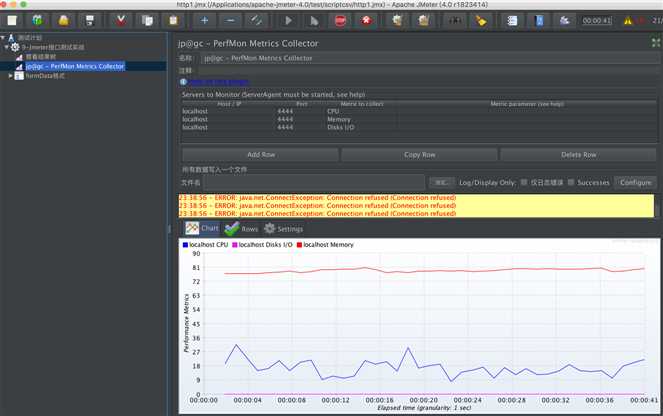This screenshot has width=663, height=416.
Task: Click the name field containing PerfMon Metrics Collector
Action: tap(430, 58)
